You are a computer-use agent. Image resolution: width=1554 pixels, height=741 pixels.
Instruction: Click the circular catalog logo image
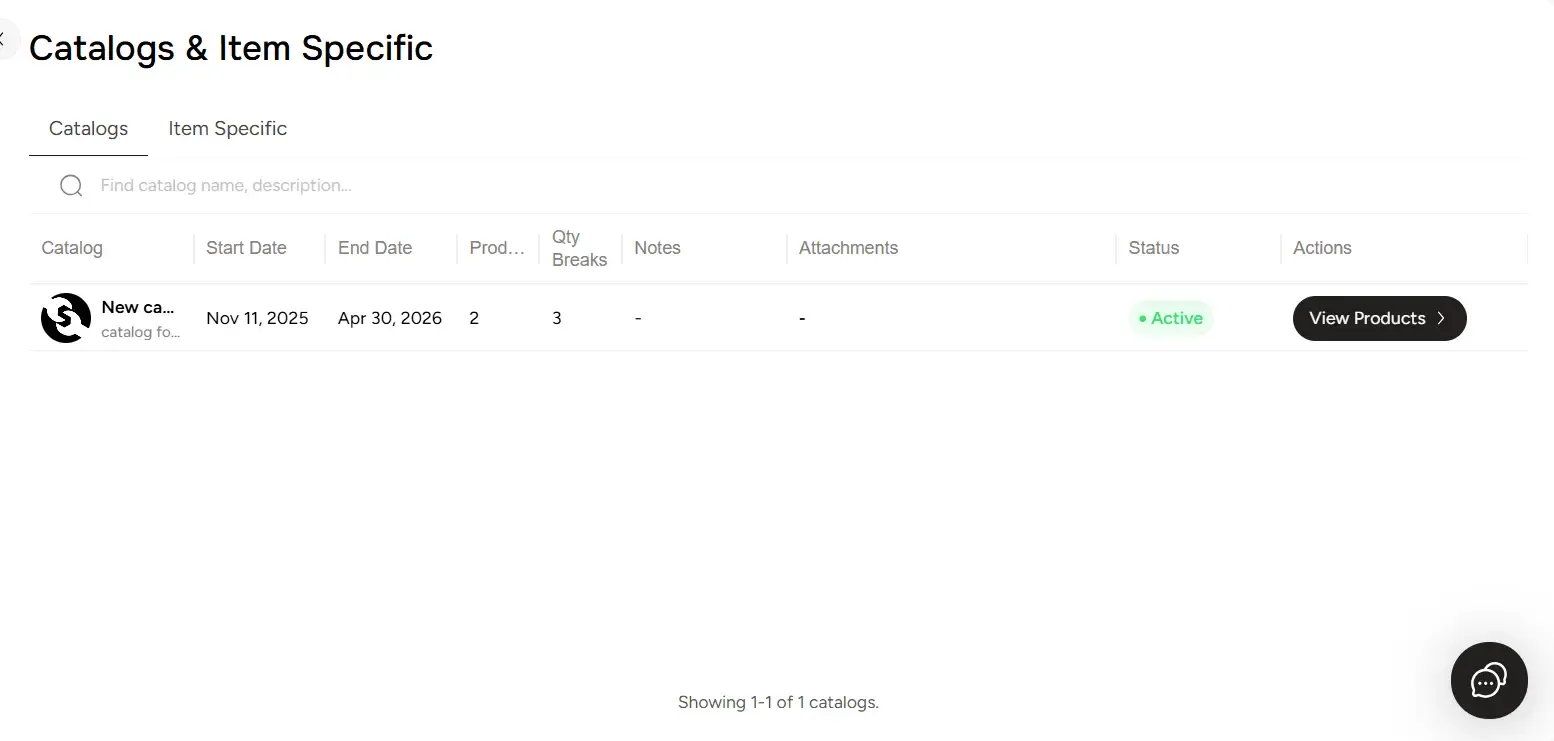point(64,318)
